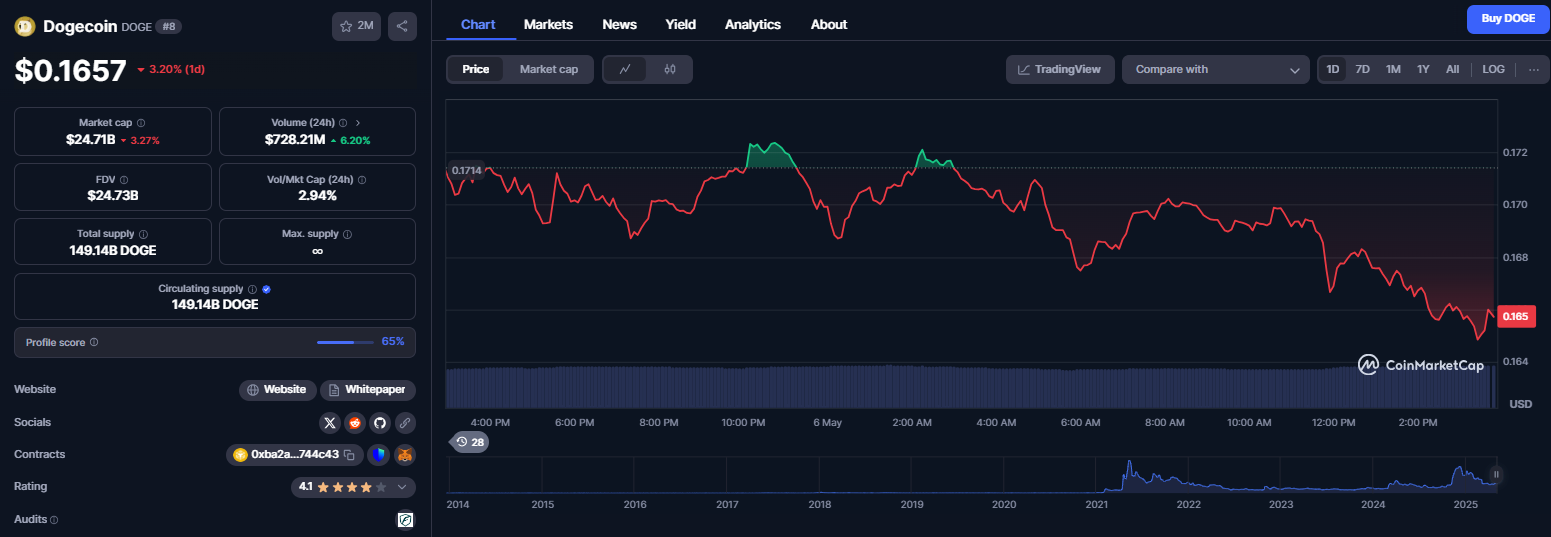Set chart range to 7D

coord(1362,69)
